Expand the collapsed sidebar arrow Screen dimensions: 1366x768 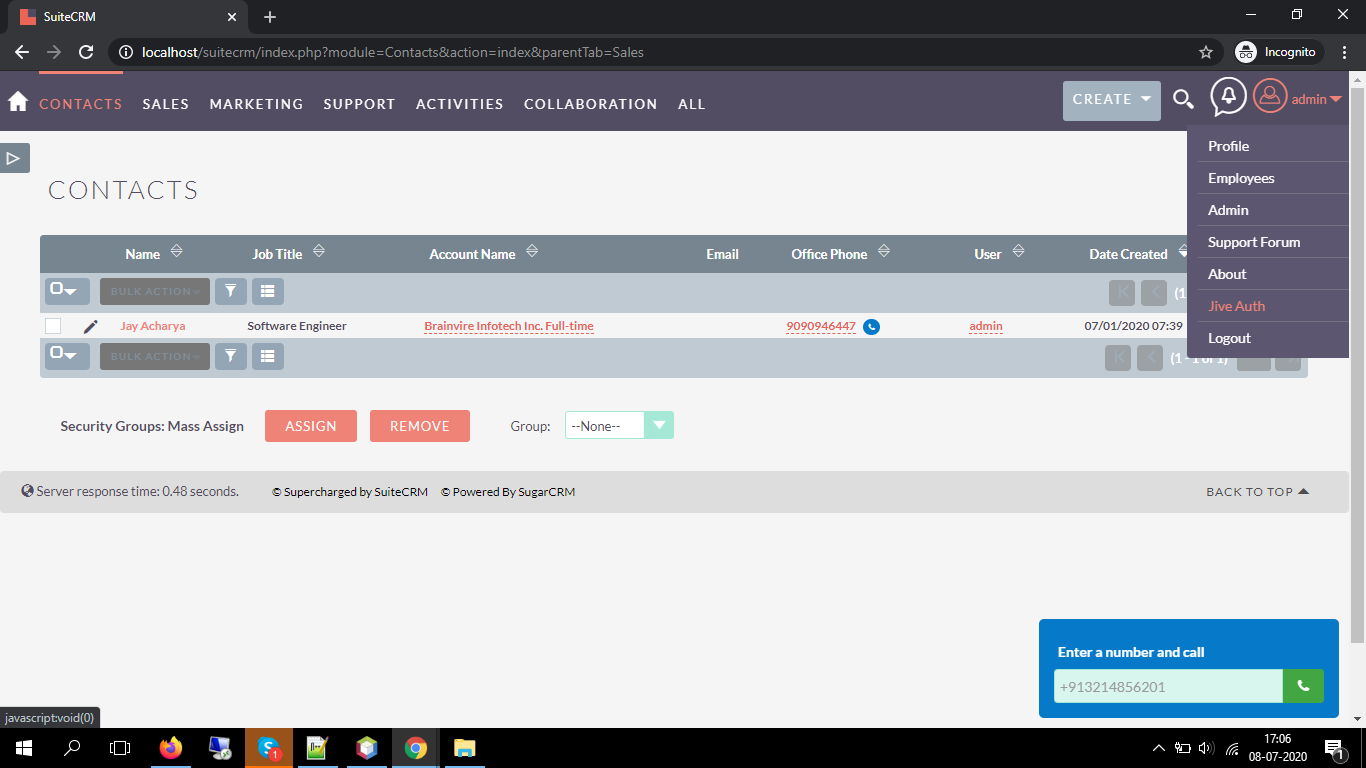tap(14, 158)
